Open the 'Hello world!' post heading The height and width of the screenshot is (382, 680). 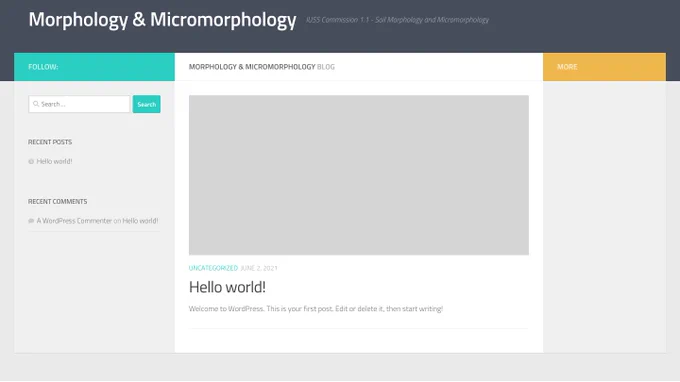pos(227,287)
